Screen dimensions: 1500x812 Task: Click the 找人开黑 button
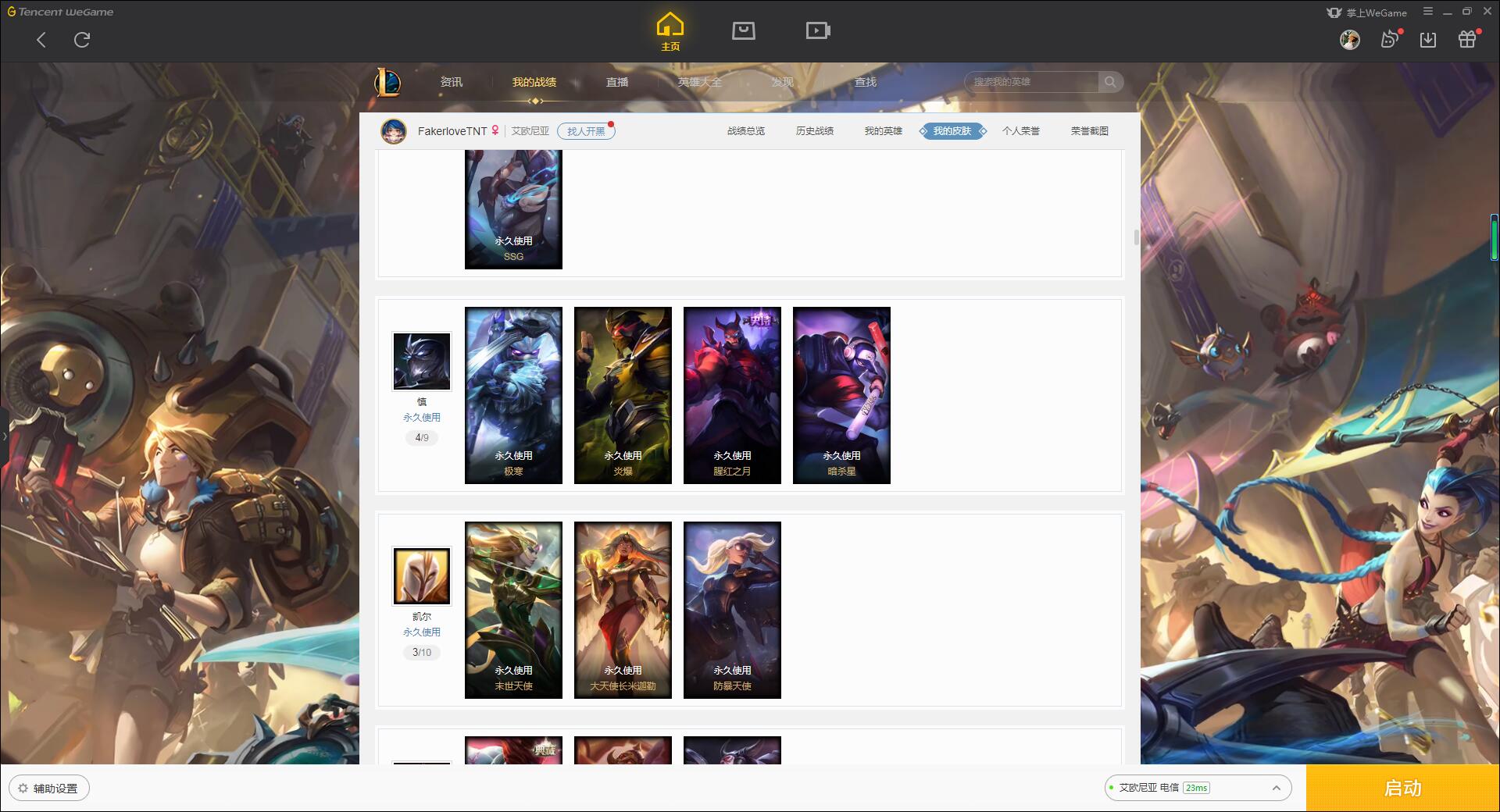tap(586, 131)
